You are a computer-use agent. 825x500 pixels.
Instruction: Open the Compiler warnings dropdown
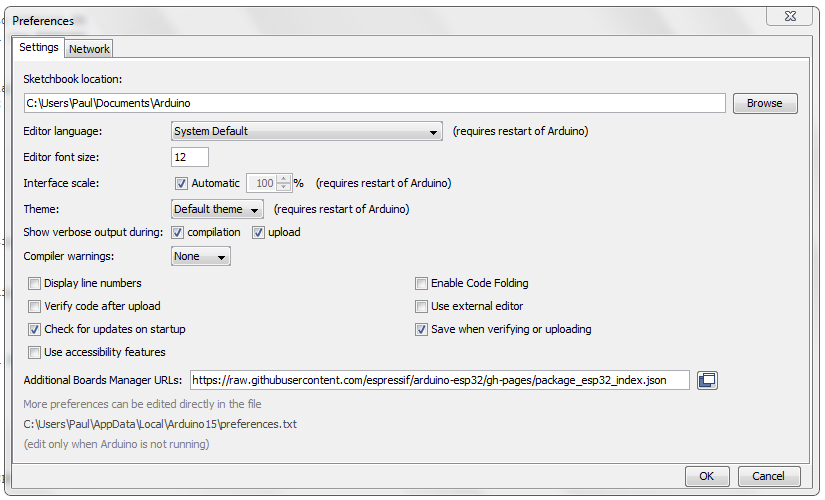(x=201, y=256)
